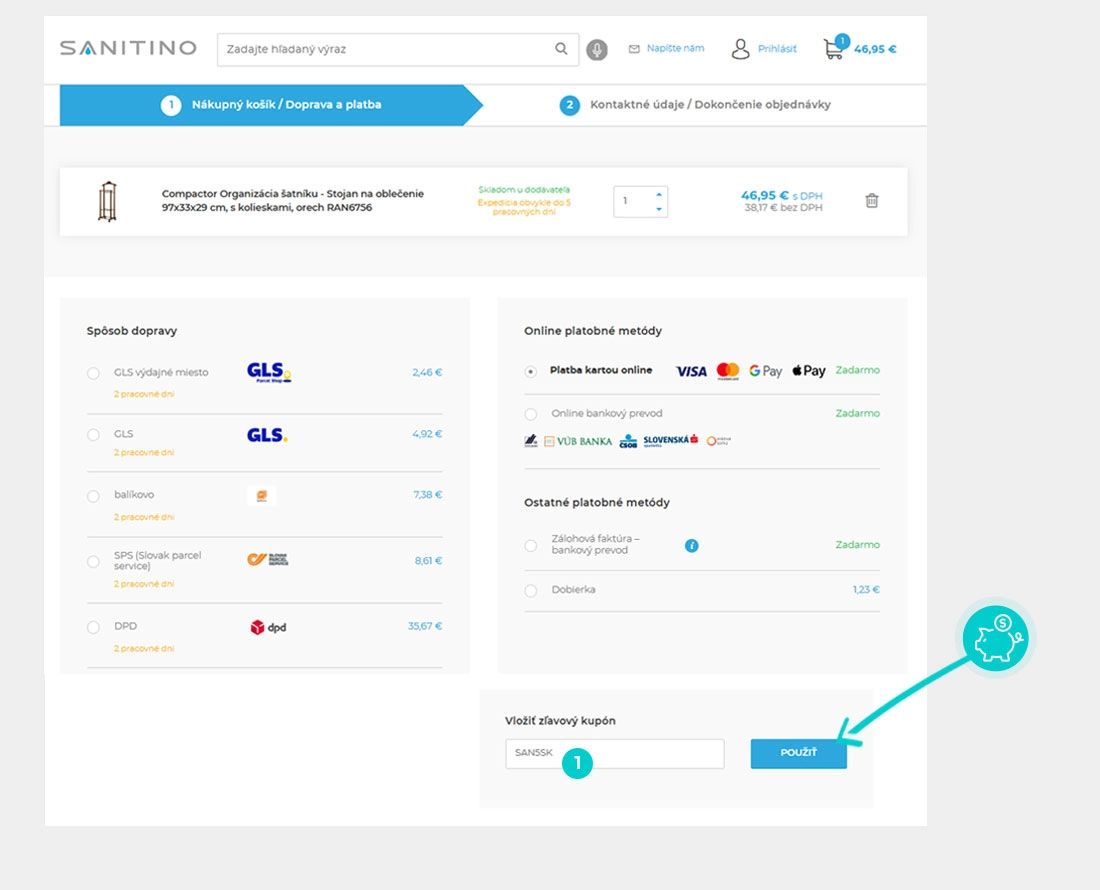Click the Sanitino logo
This screenshot has height=890, width=1100.
click(x=128, y=48)
